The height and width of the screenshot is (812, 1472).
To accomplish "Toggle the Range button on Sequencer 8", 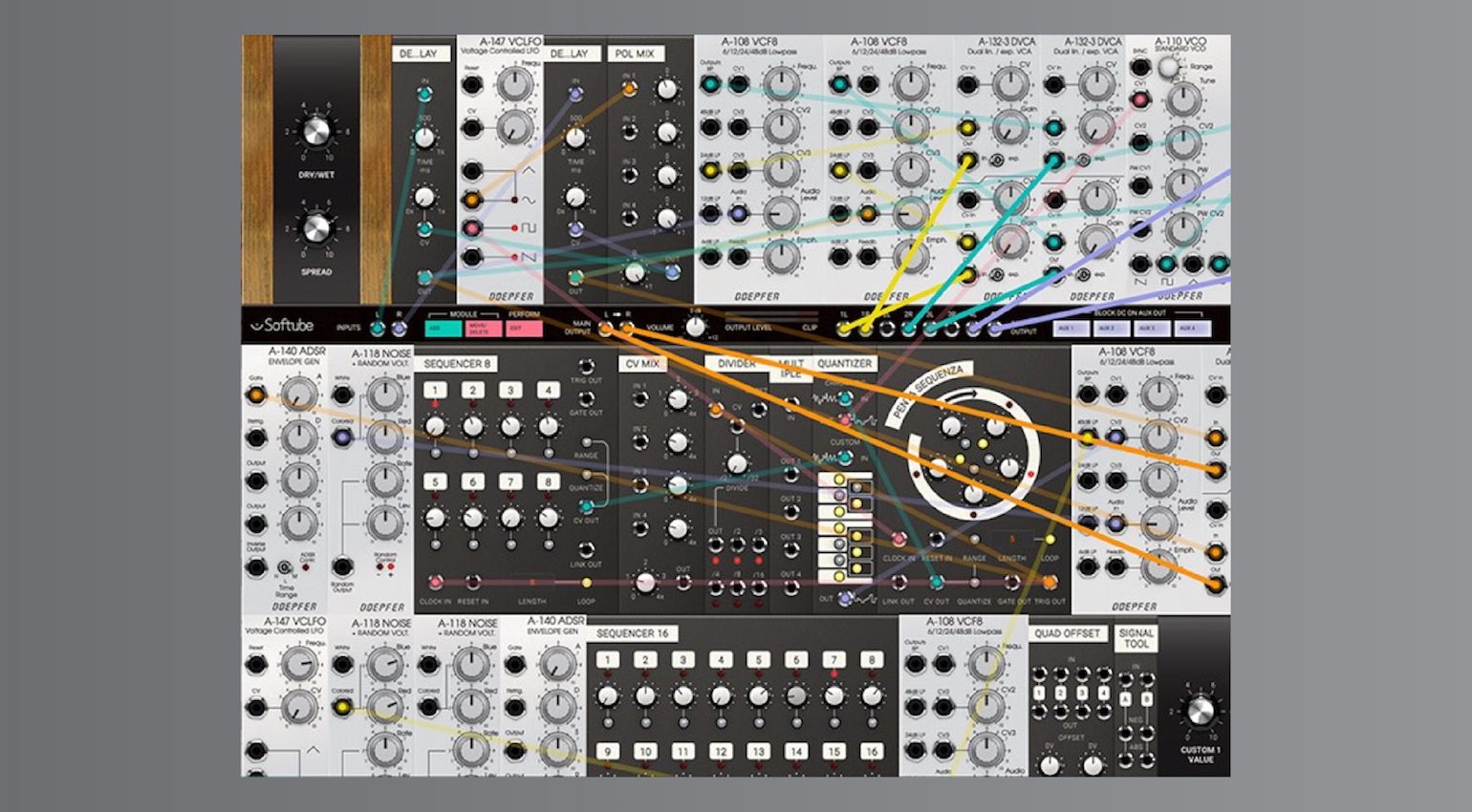I will (588, 443).
